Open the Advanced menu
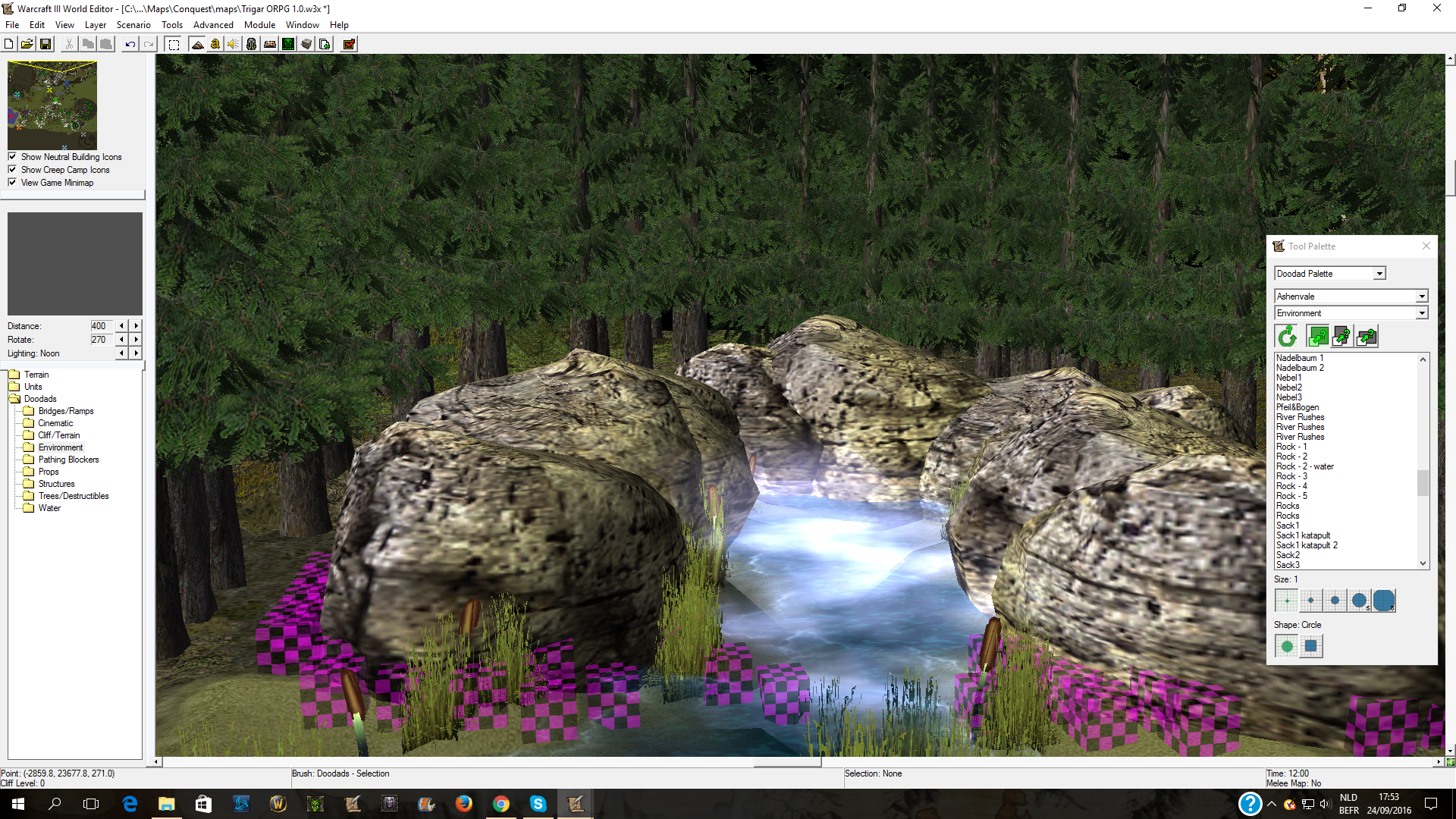 click(213, 25)
